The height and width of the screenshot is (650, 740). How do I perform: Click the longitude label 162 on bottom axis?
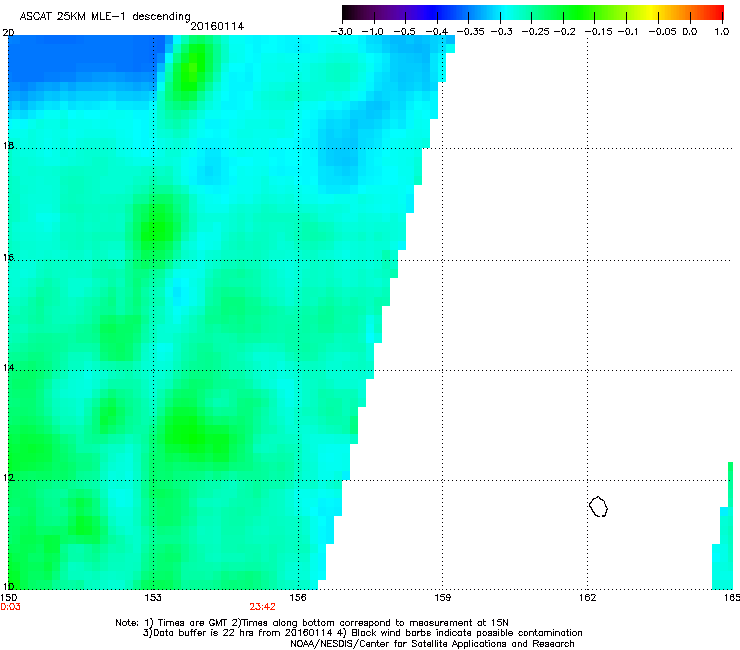588,598
